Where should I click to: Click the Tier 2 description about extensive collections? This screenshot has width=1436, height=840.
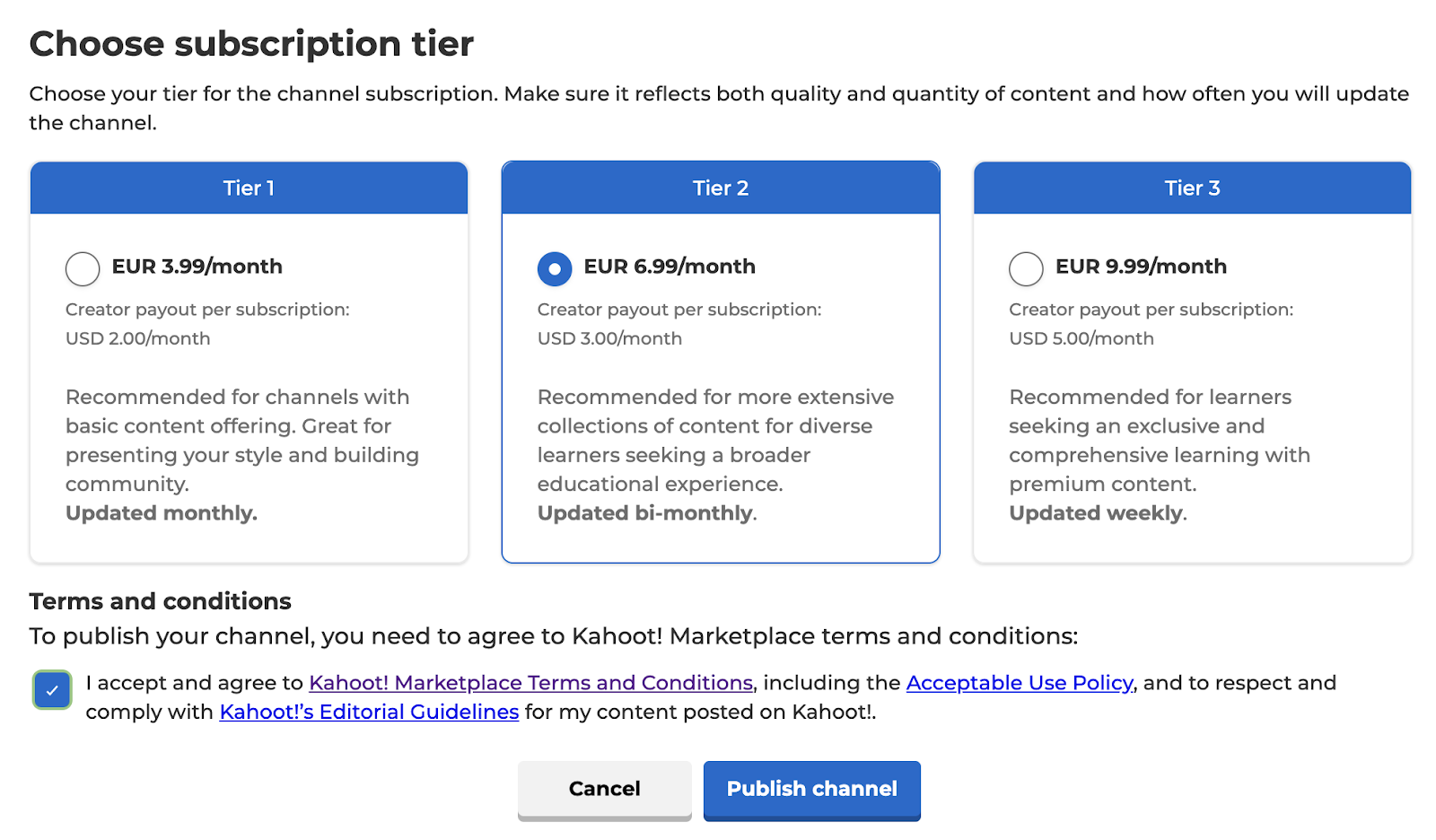tap(715, 440)
